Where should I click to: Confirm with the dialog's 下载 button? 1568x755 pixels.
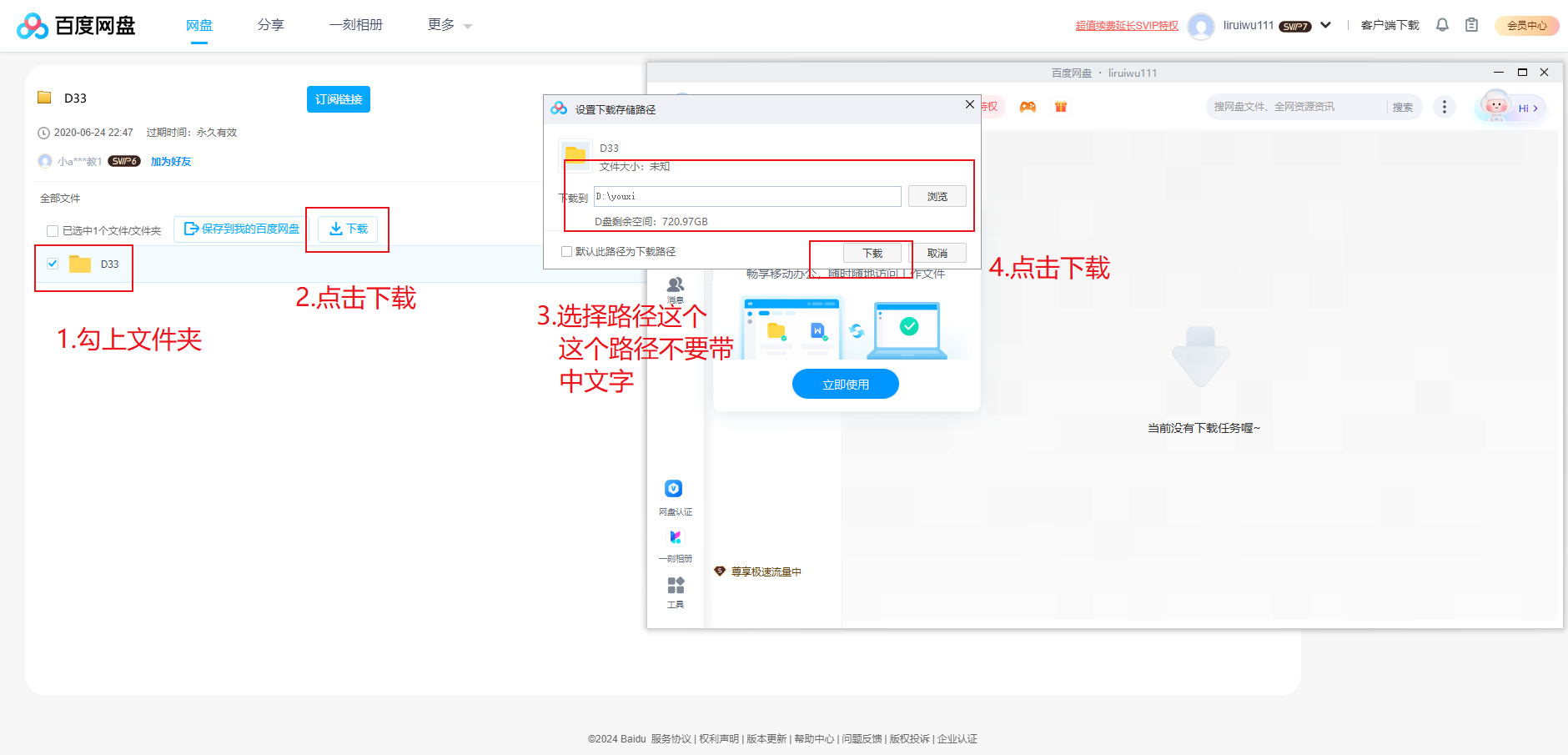point(872,253)
